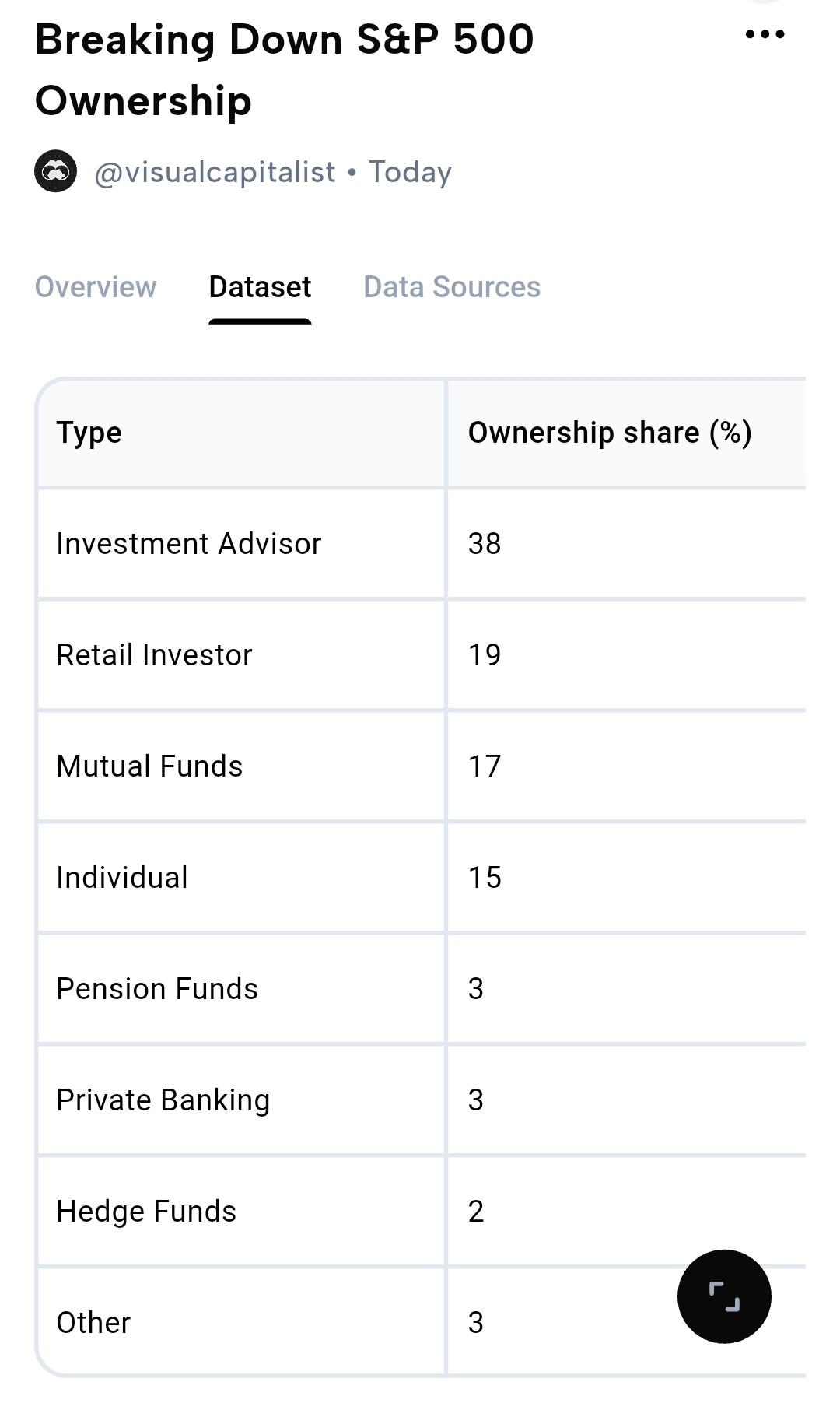Open the Data Sources tab

pos(452,287)
